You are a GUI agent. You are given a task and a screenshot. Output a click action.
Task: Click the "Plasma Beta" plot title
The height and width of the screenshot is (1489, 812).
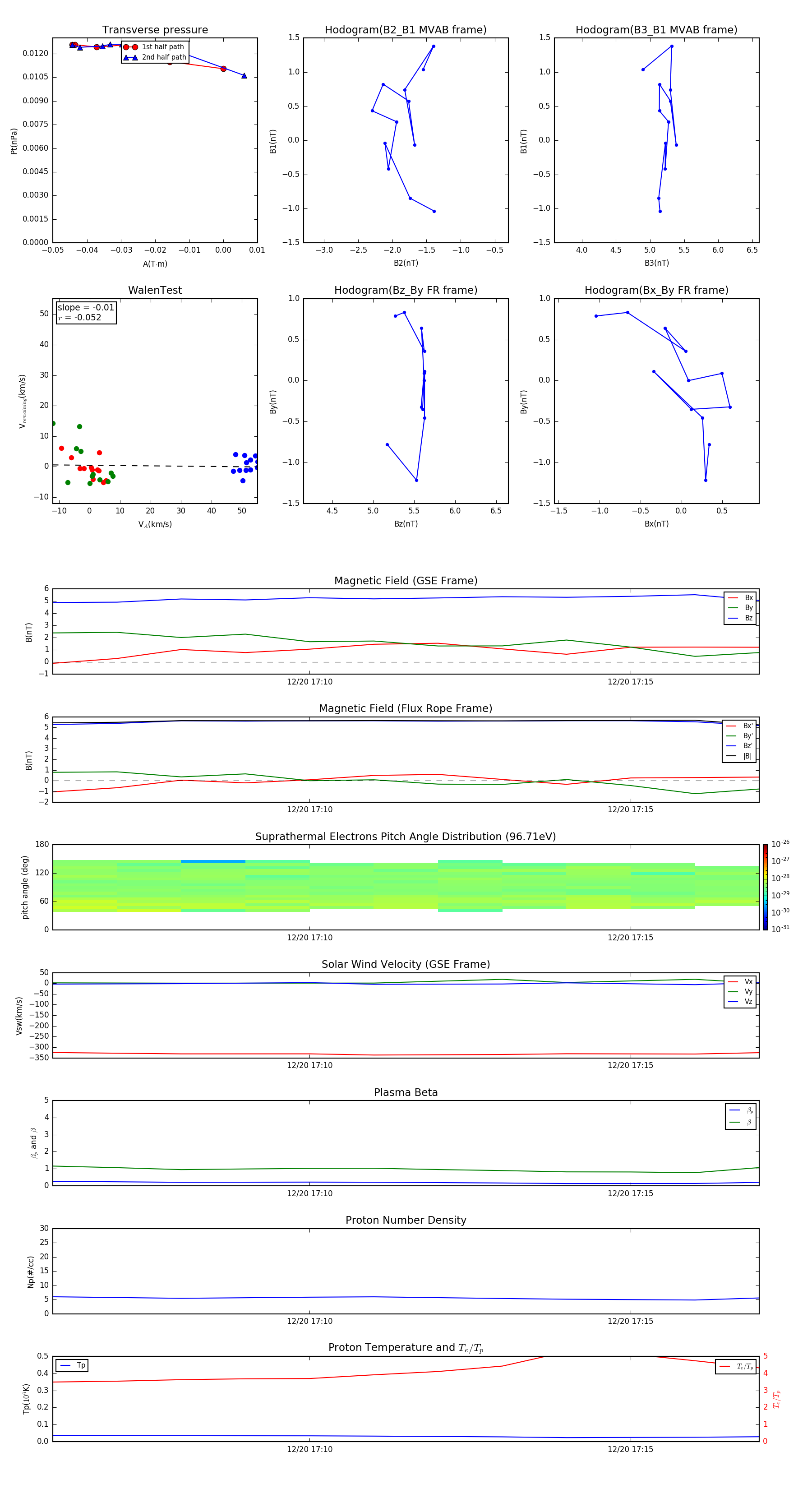pos(406,1092)
